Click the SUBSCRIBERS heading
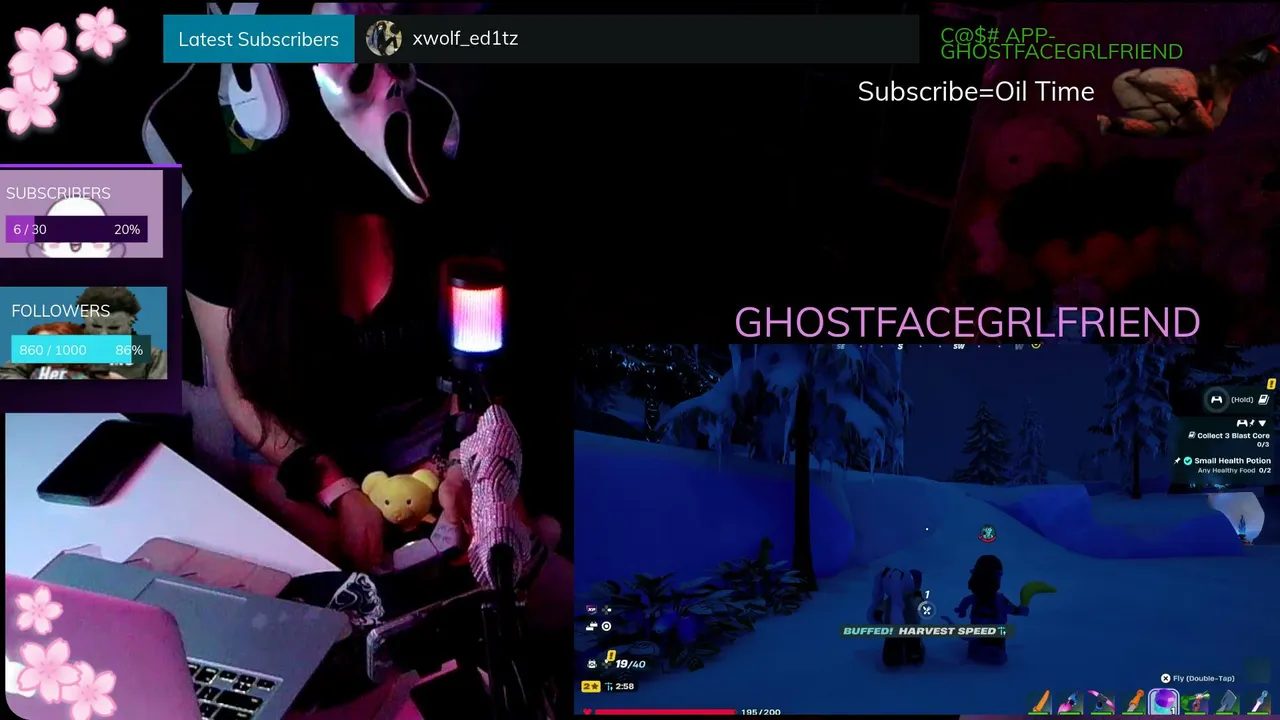1280x720 pixels. (x=58, y=193)
